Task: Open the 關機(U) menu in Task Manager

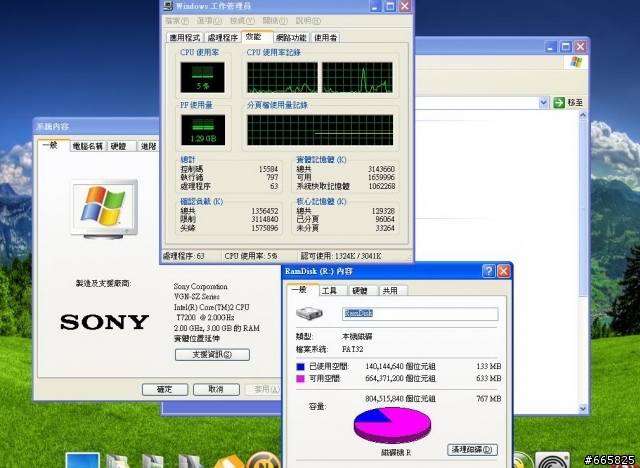Action: coord(275,20)
